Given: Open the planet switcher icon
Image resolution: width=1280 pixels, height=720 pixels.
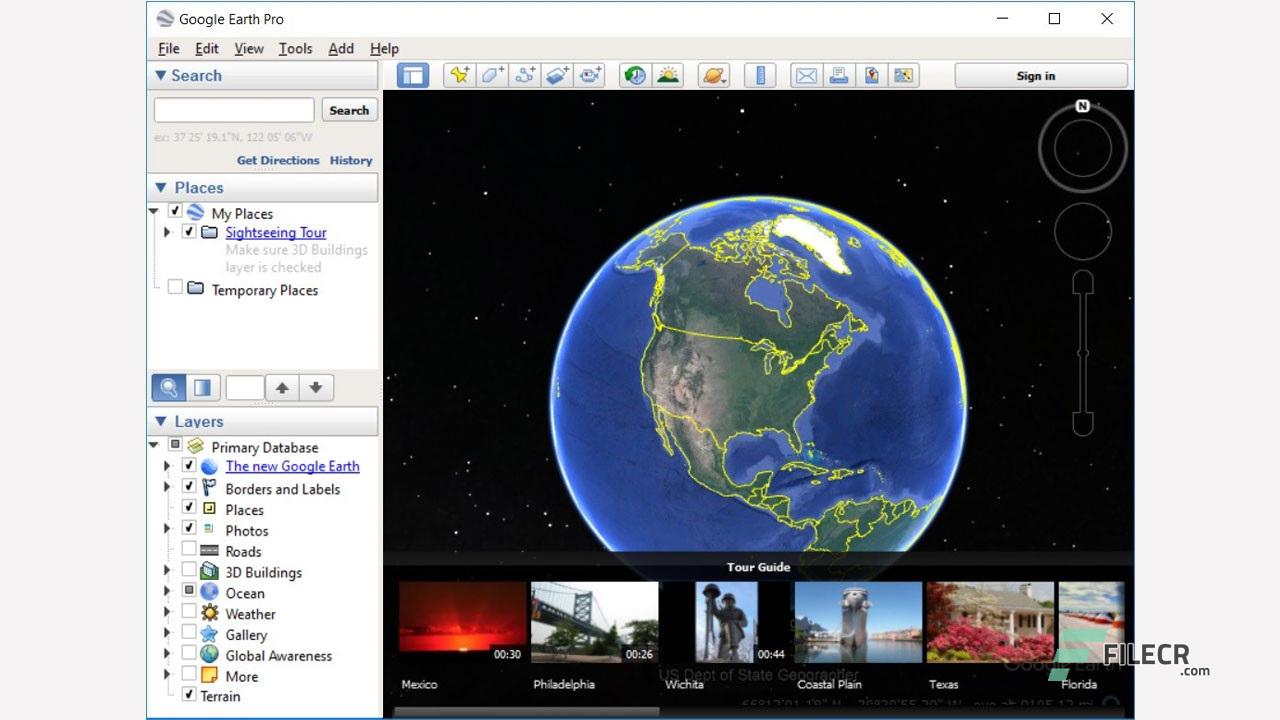Looking at the screenshot, I should (x=714, y=75).
